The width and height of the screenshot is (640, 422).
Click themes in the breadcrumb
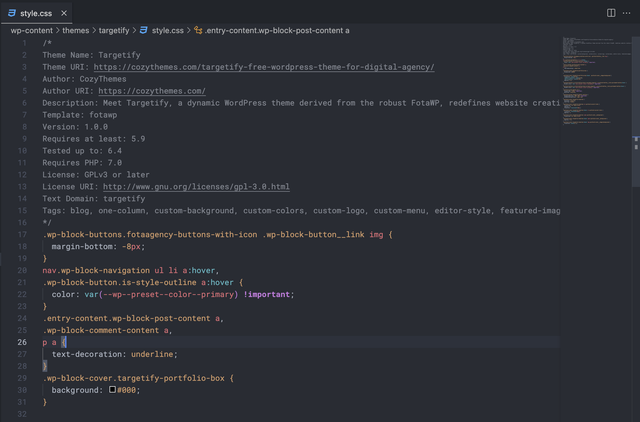tap(76, 31)
